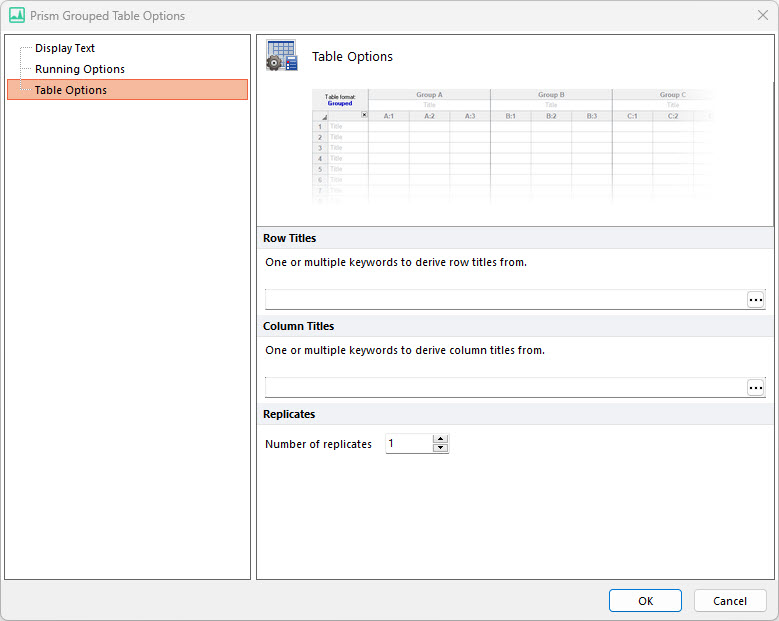Increase the number of replicates
Viewport: 779px width, 621px height.
[440, 439]
